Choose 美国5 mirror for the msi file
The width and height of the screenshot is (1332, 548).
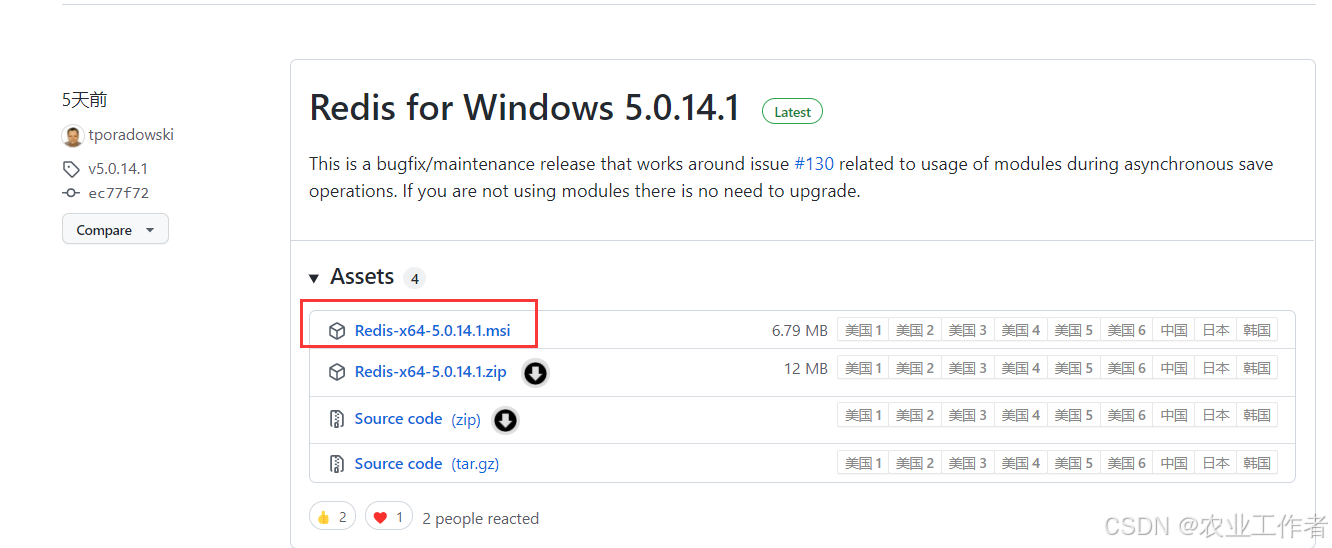point(1074,330)
